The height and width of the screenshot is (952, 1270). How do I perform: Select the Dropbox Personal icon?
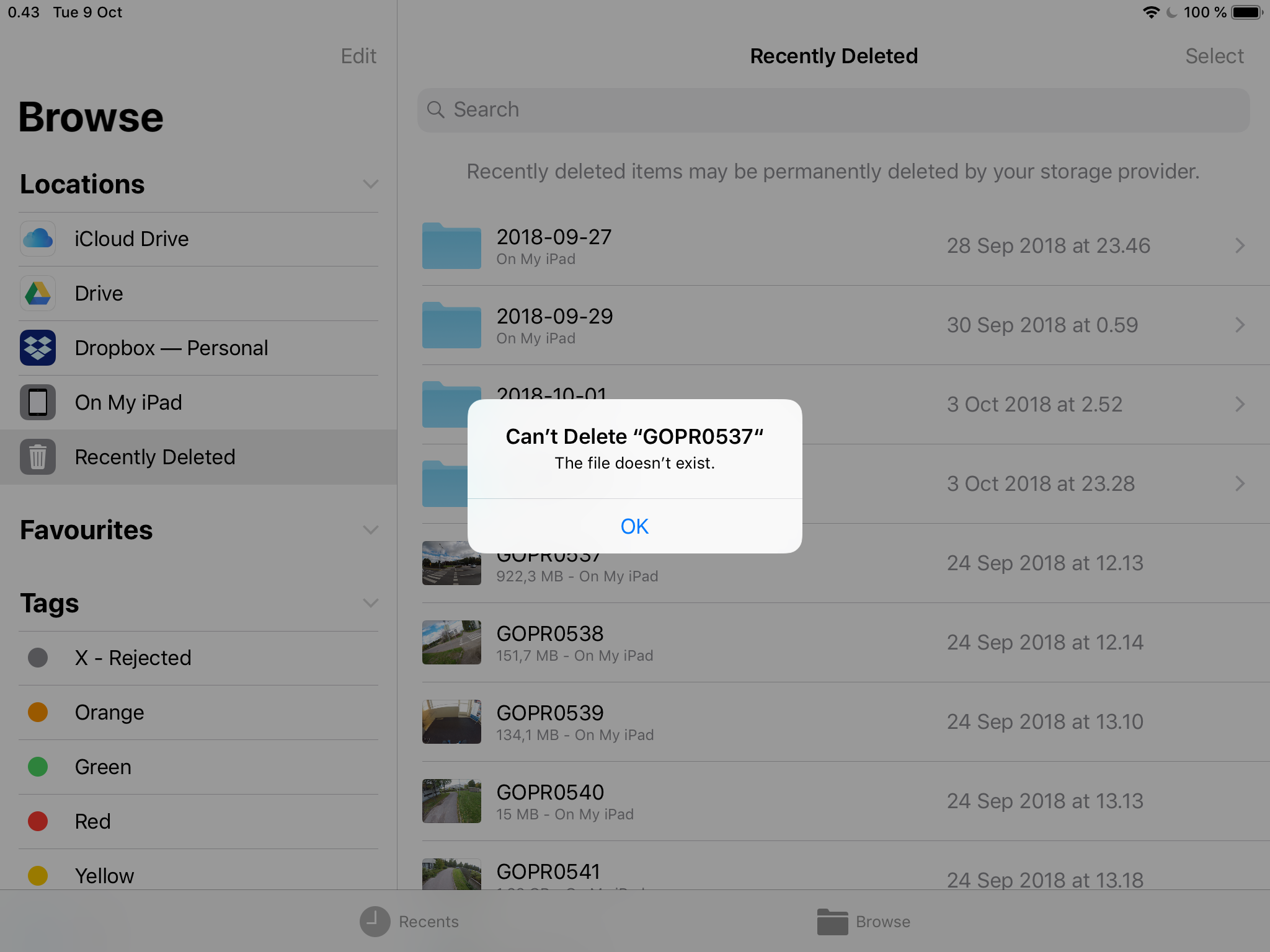click(x=38, y=348)
